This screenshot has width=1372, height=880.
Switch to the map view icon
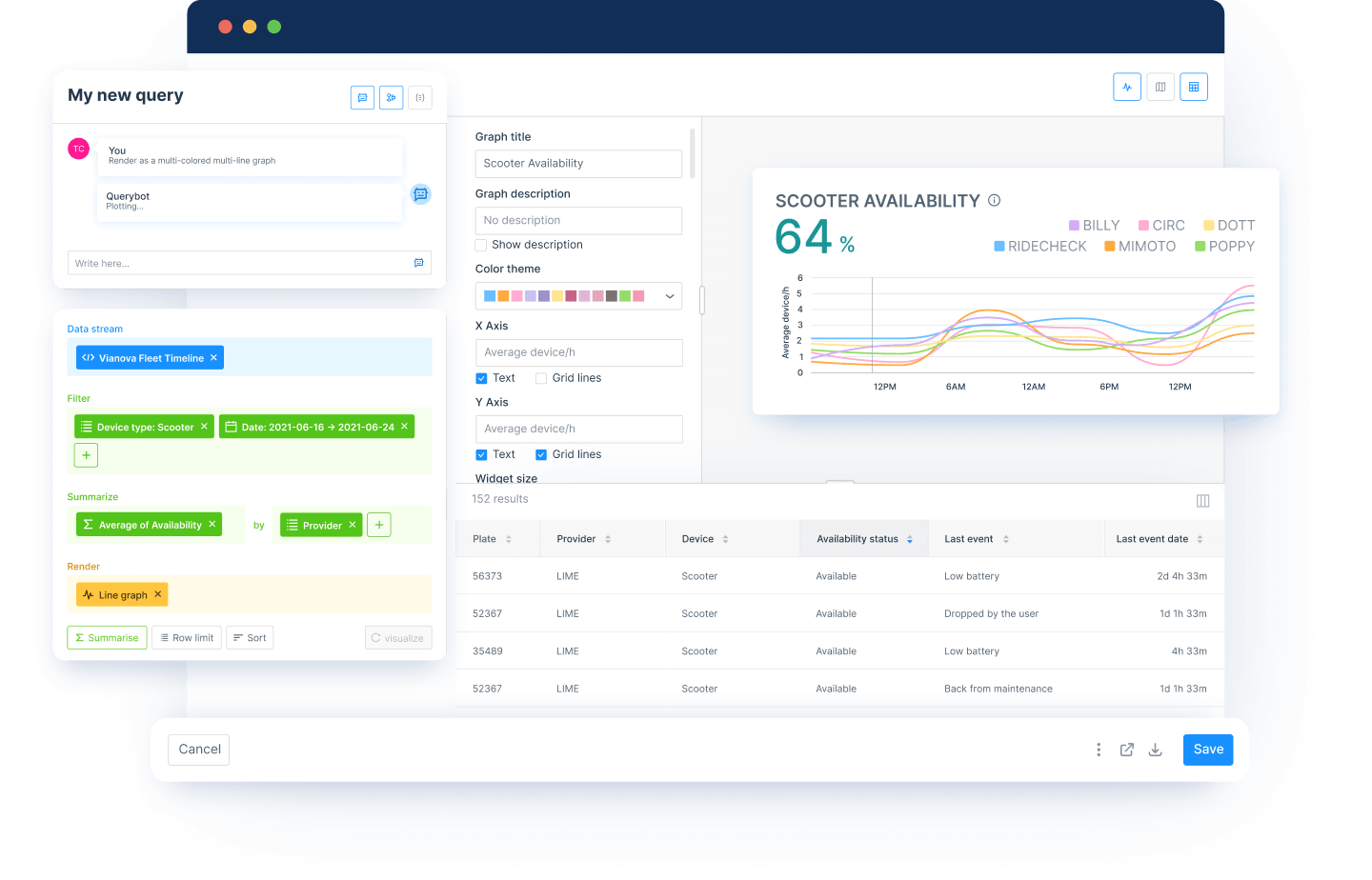pos(1160,87)
